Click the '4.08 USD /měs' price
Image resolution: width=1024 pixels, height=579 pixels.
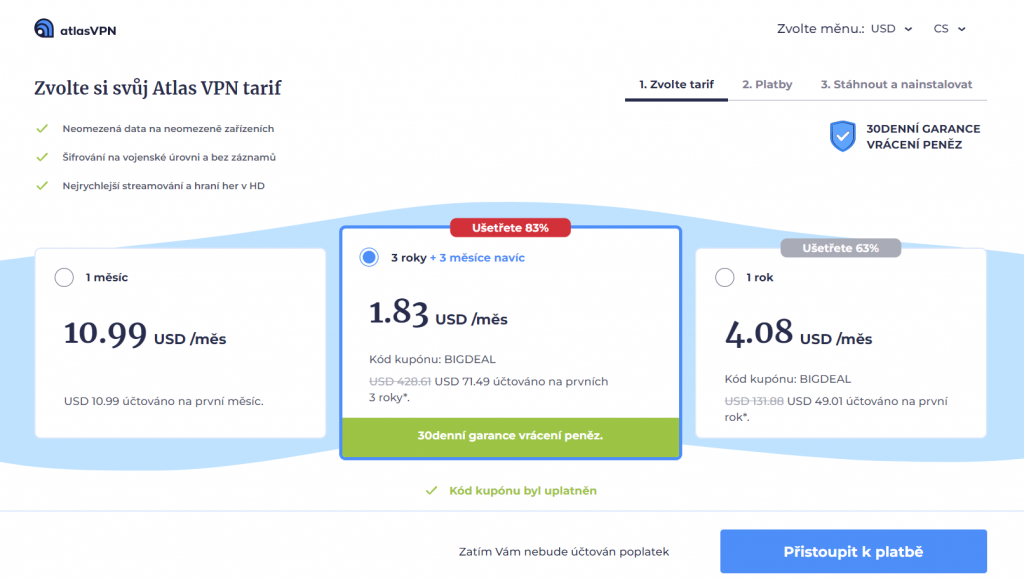pyautogui.click(x=798, y=334)
